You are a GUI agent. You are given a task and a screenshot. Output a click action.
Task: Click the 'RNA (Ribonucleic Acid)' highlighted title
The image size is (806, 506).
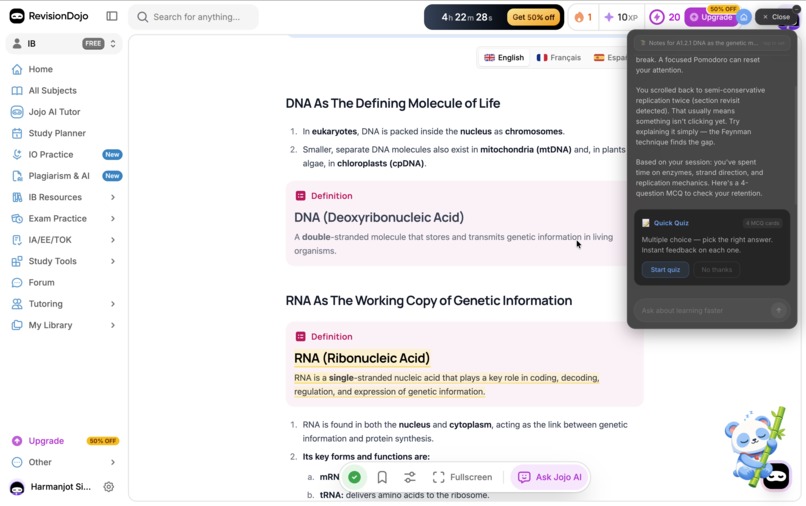[x=362, y=358]
